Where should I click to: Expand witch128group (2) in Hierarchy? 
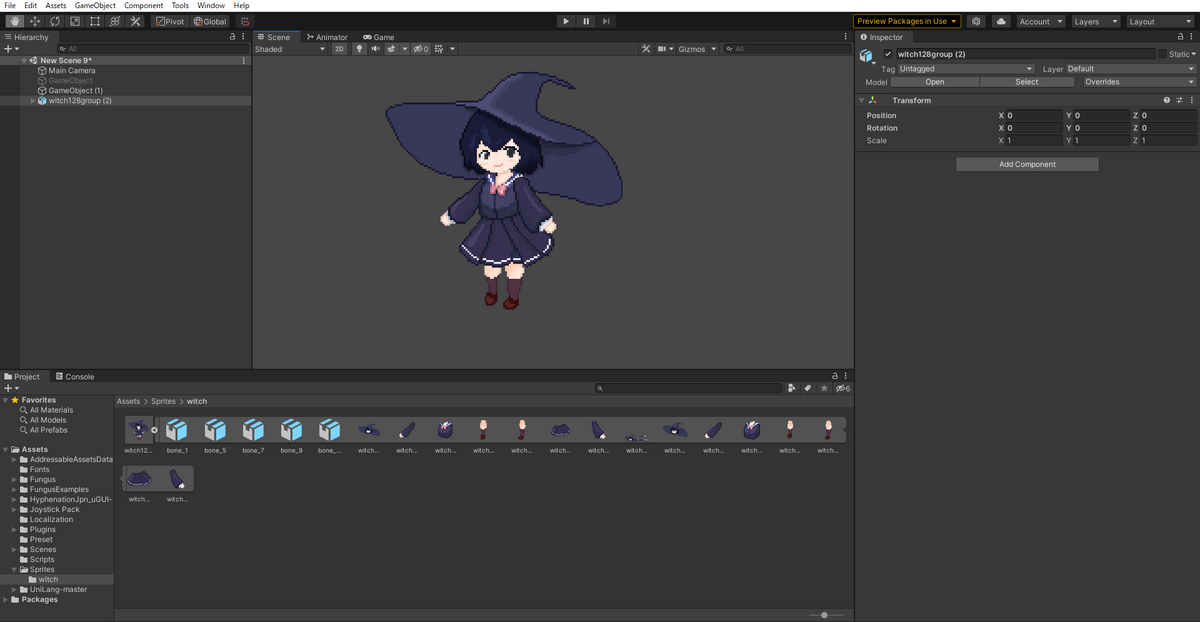[x=32, y=101]
